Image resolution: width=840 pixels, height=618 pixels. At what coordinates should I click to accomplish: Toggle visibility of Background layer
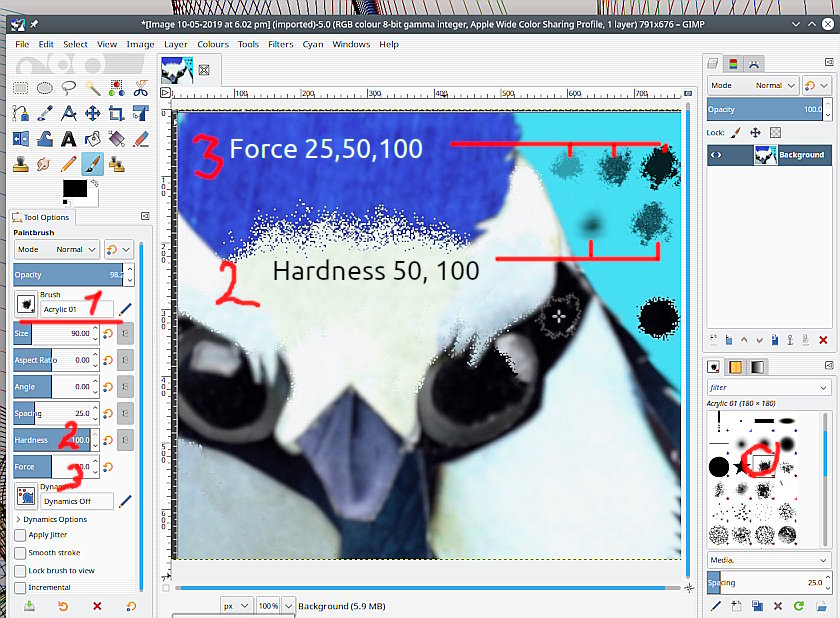(716, 155)
